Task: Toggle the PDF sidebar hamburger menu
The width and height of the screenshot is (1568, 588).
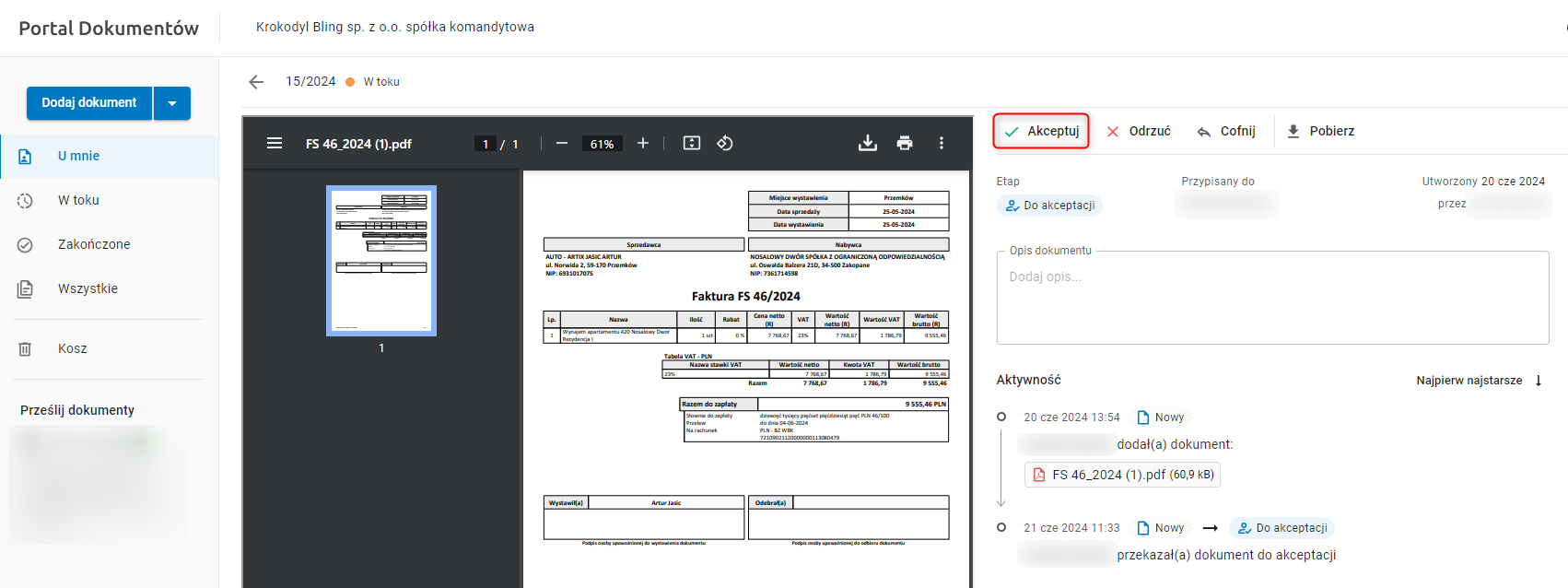Action: [275, 143]
